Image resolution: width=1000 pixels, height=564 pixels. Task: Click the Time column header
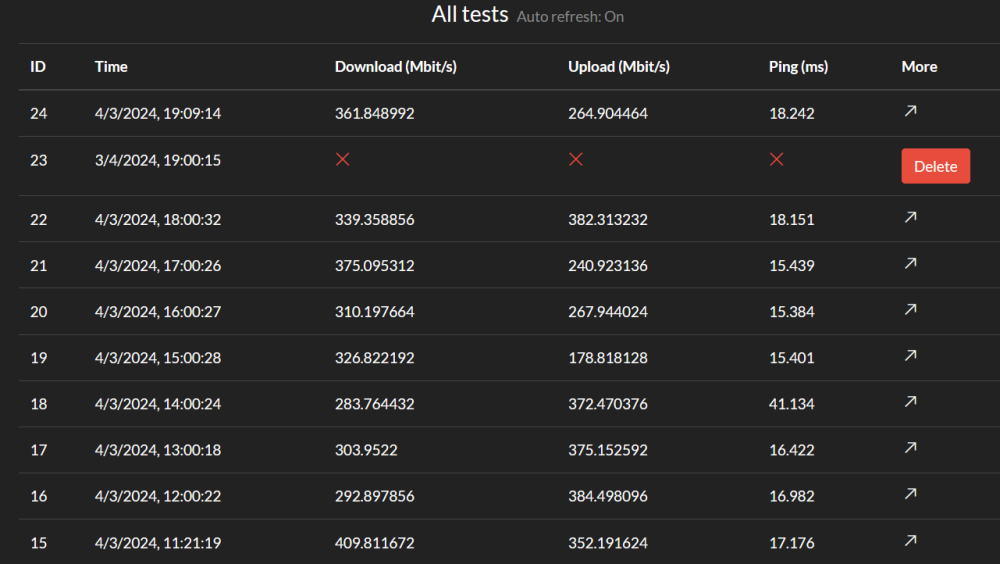(111, 66)
